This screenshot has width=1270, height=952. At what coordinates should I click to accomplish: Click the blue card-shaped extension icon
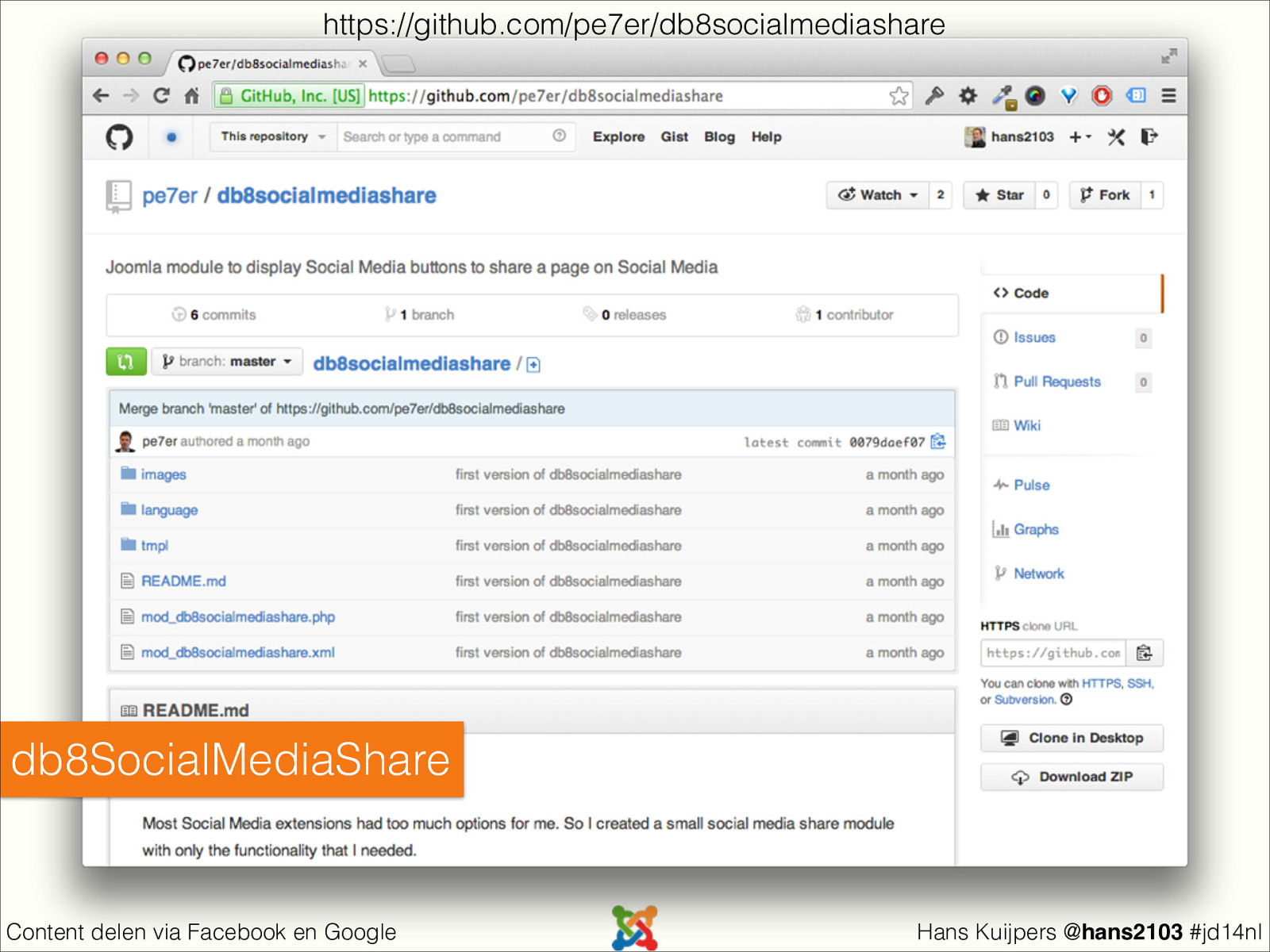click(x=1136, y=96)
